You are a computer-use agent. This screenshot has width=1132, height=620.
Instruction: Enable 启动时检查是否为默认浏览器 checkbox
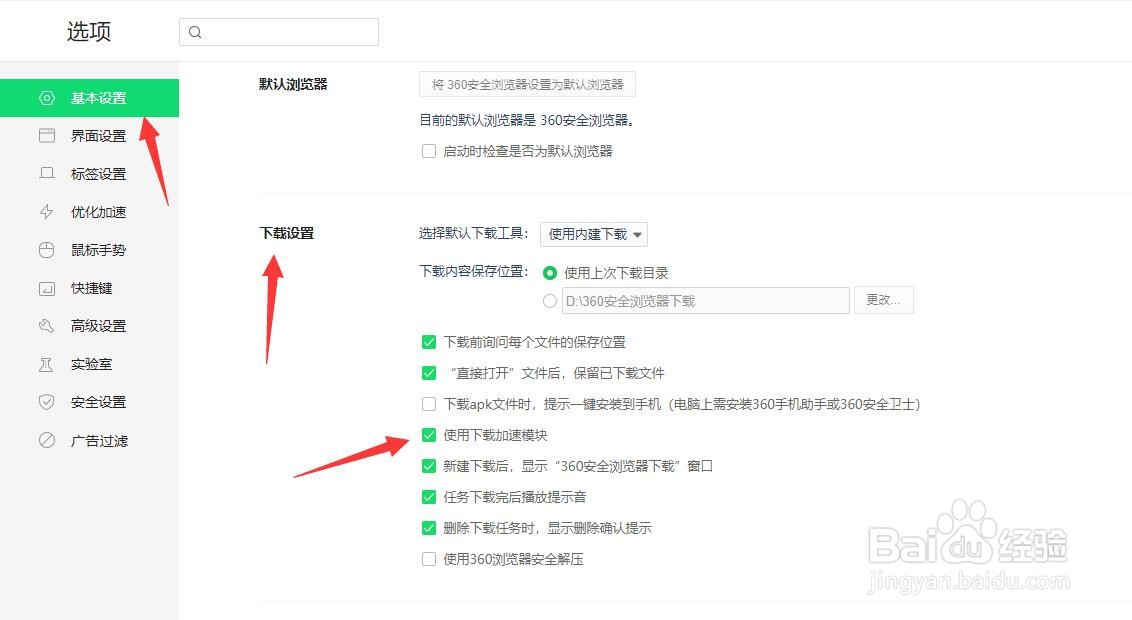(429, 151)
